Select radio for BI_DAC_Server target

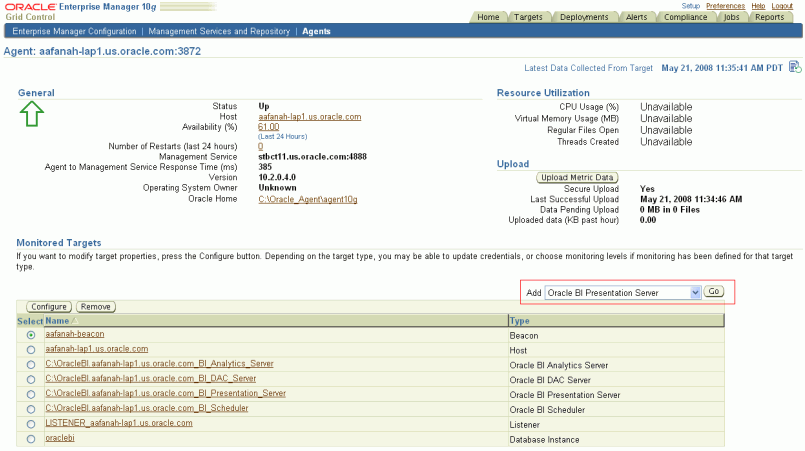[x=31, y=380]
